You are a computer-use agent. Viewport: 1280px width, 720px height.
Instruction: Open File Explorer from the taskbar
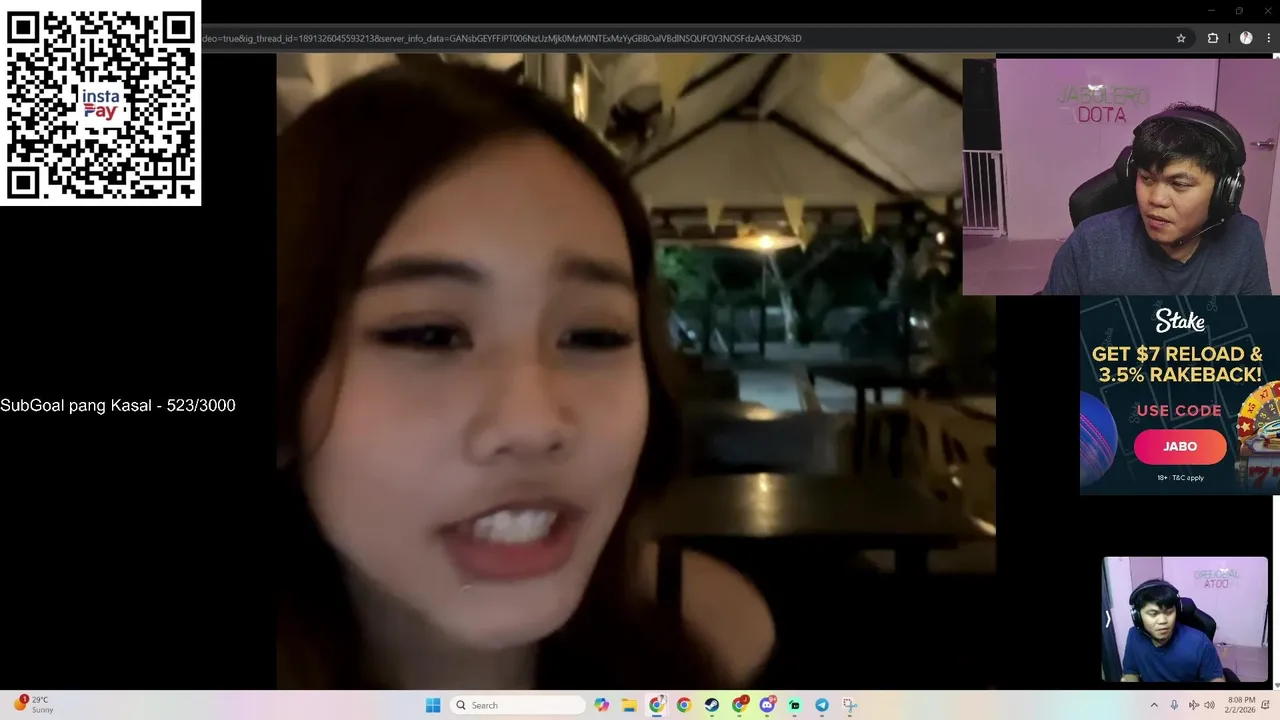point(629,705)
